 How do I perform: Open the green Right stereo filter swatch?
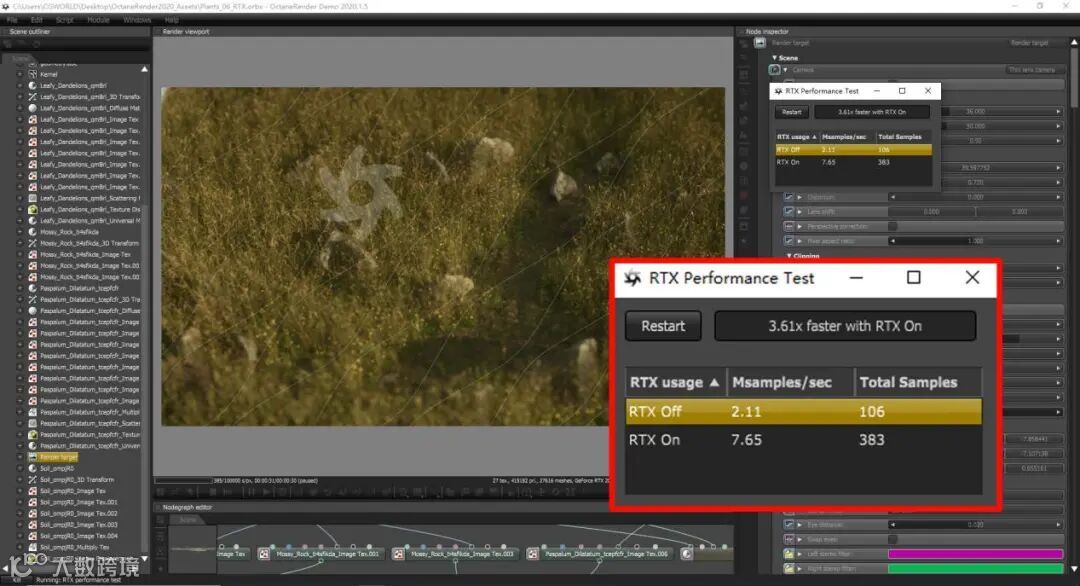point(975,569)
